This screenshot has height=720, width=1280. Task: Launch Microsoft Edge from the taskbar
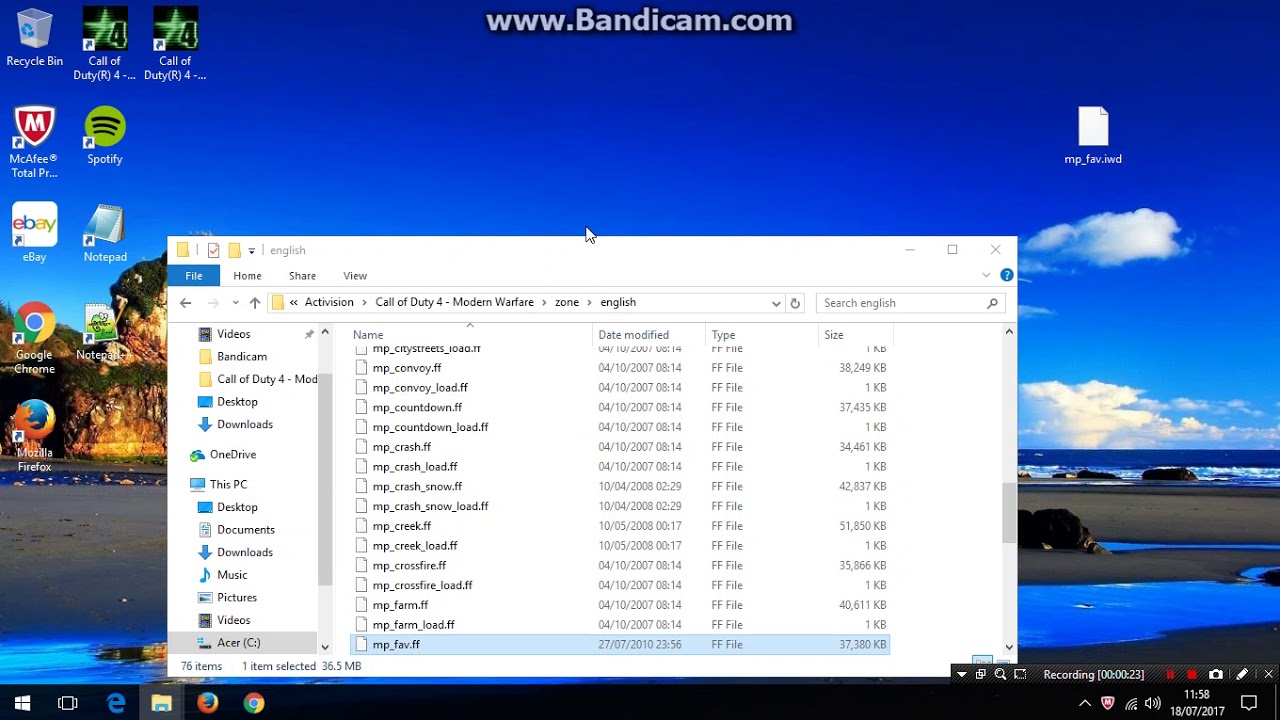[116, 703]
